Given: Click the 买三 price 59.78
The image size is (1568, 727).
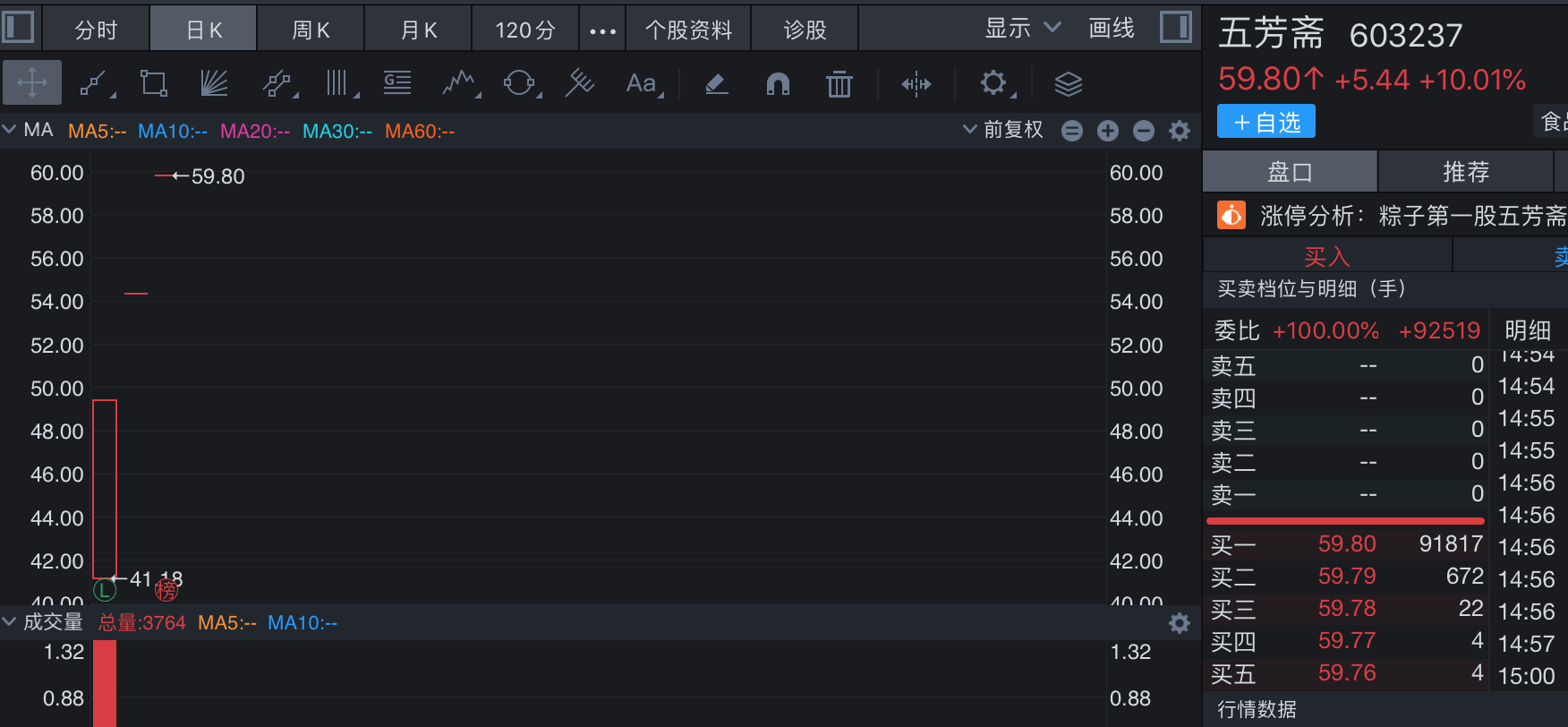Looking at the screenshot, I should pos(1347,608).
